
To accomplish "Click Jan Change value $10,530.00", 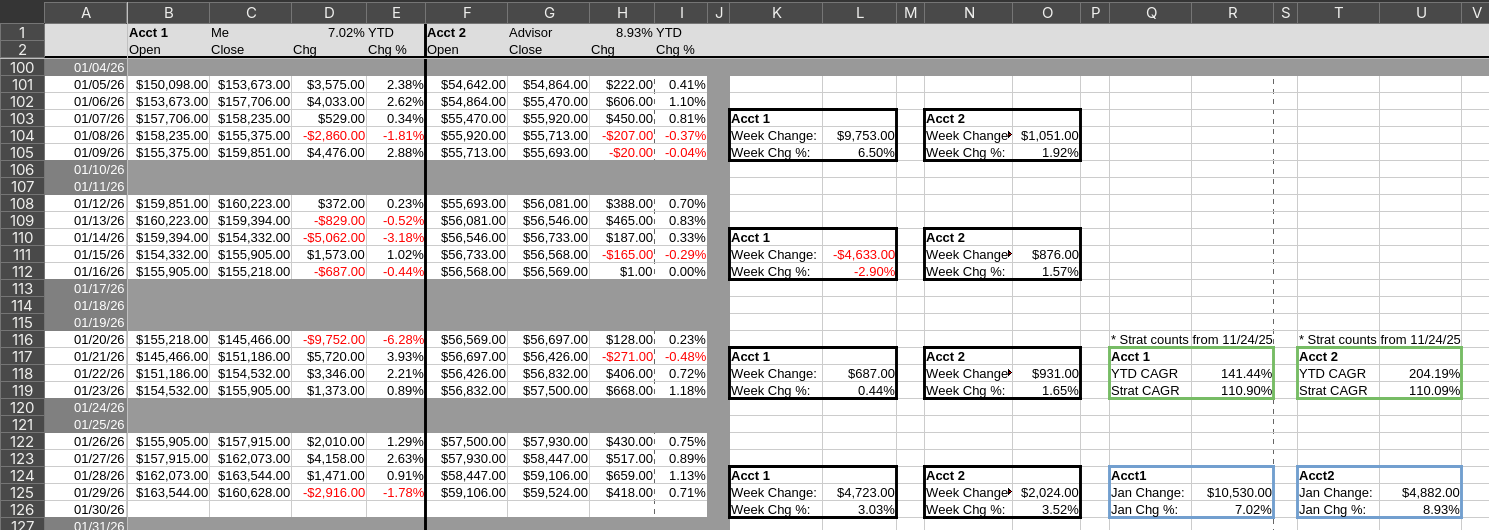I will [1232, 493].
